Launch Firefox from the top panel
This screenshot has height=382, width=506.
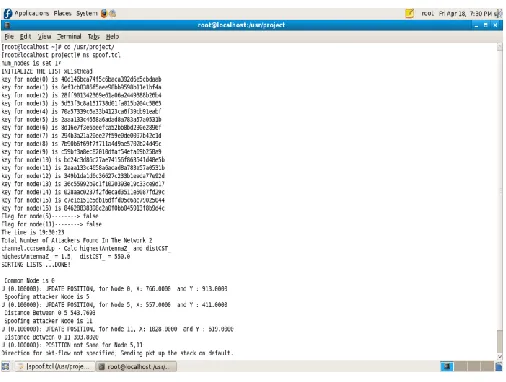[x=104, y=14]
